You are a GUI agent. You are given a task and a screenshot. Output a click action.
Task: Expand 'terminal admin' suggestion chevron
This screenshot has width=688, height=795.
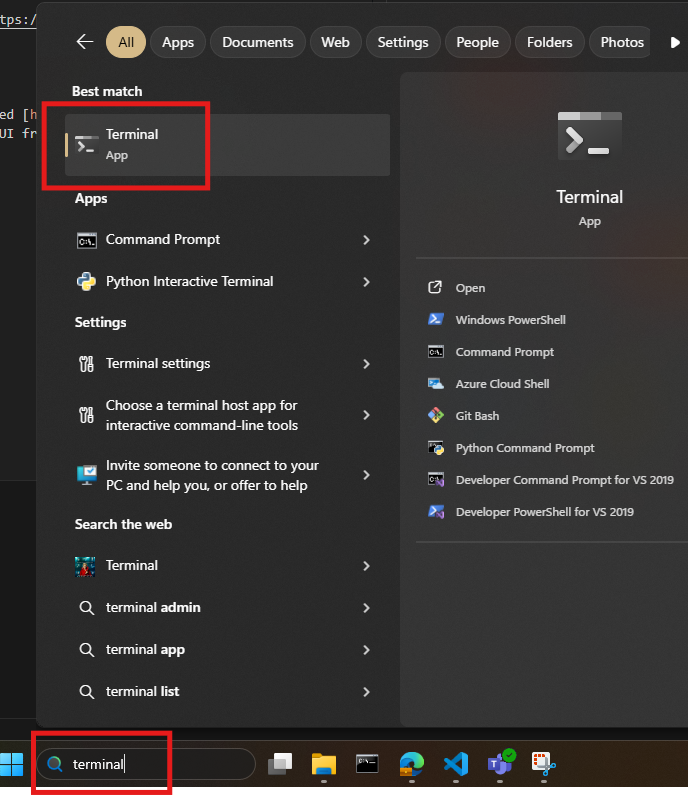[x=367, y=608]
